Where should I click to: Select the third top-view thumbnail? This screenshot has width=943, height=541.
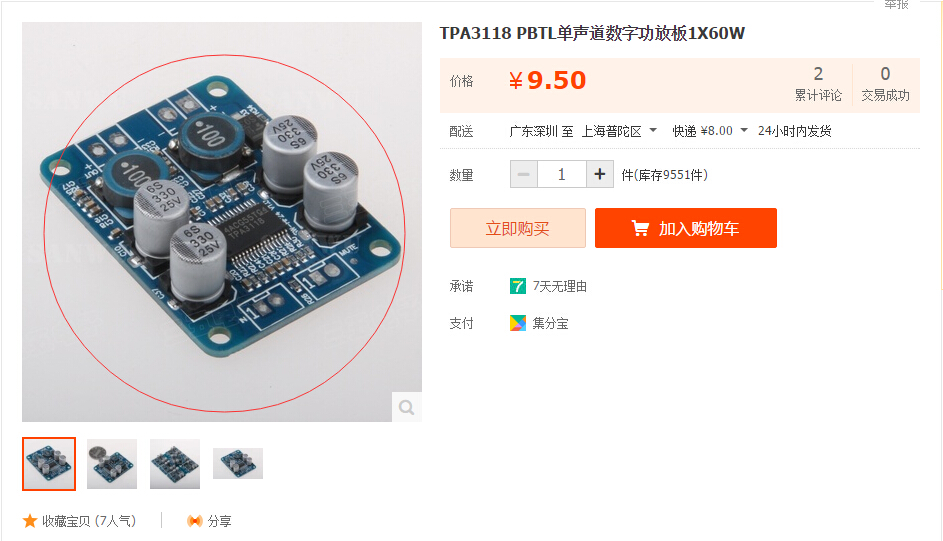pos(175,464)
